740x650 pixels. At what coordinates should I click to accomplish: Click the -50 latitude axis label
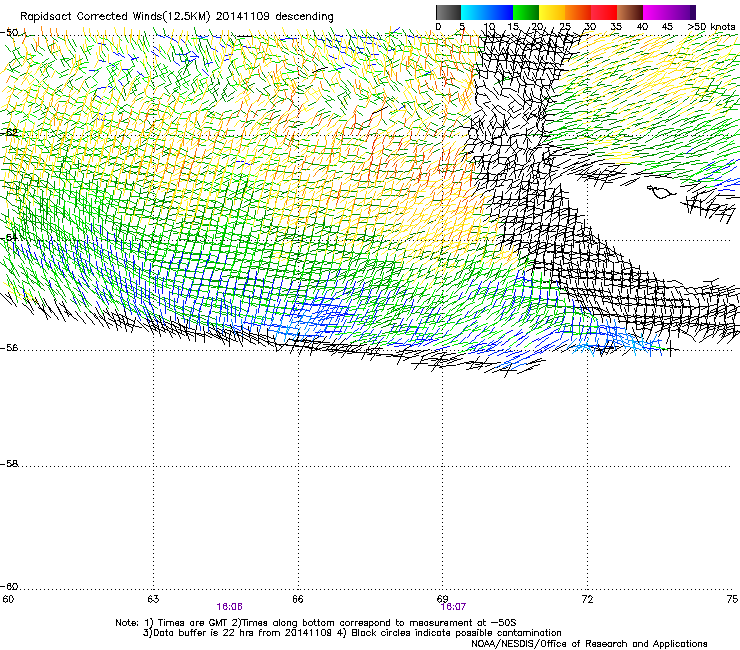9,33
